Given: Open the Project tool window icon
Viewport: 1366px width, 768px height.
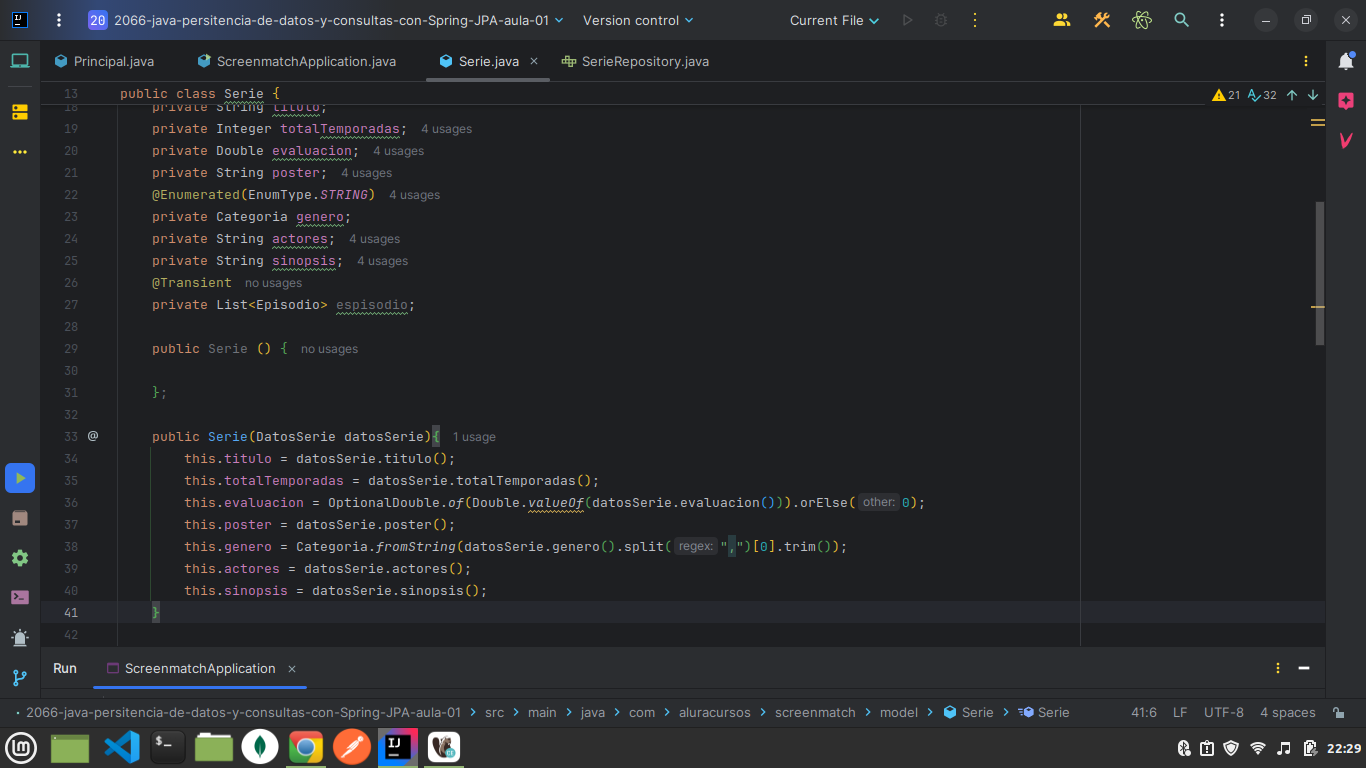Looking at the screenshot, I should tap(20, 61).
